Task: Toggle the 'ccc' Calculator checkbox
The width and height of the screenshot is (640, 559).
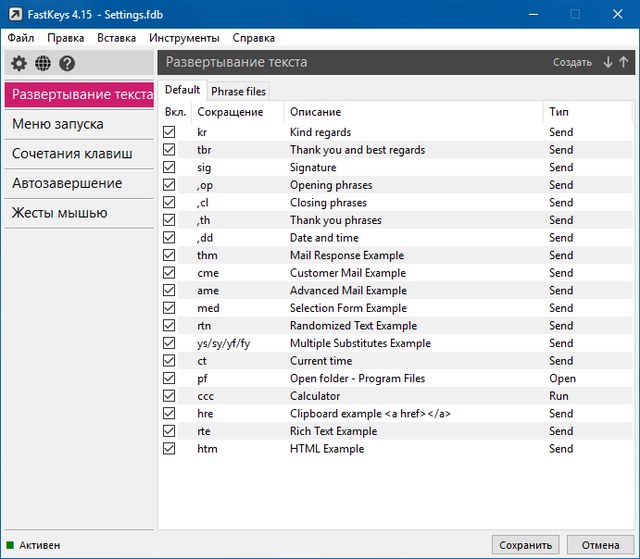Action: click(x=169, y=396)
